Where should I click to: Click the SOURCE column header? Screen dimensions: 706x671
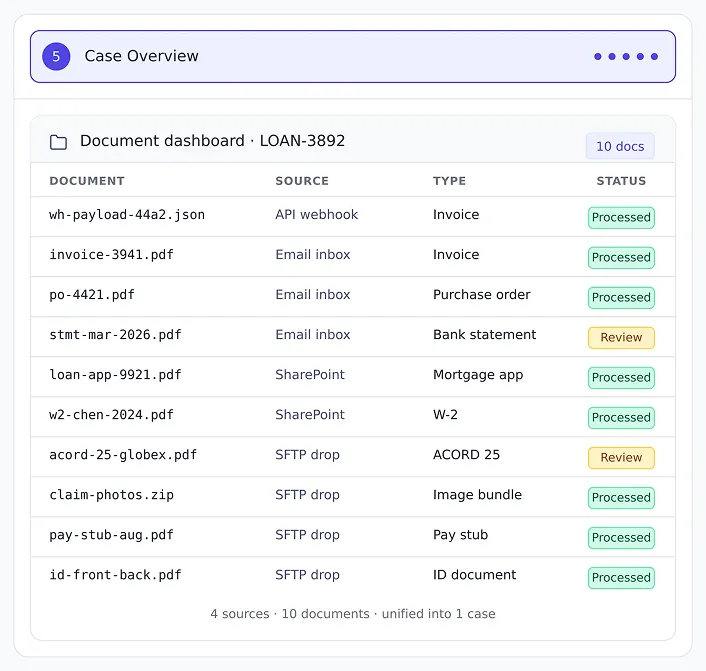click(x=302, y=181)
